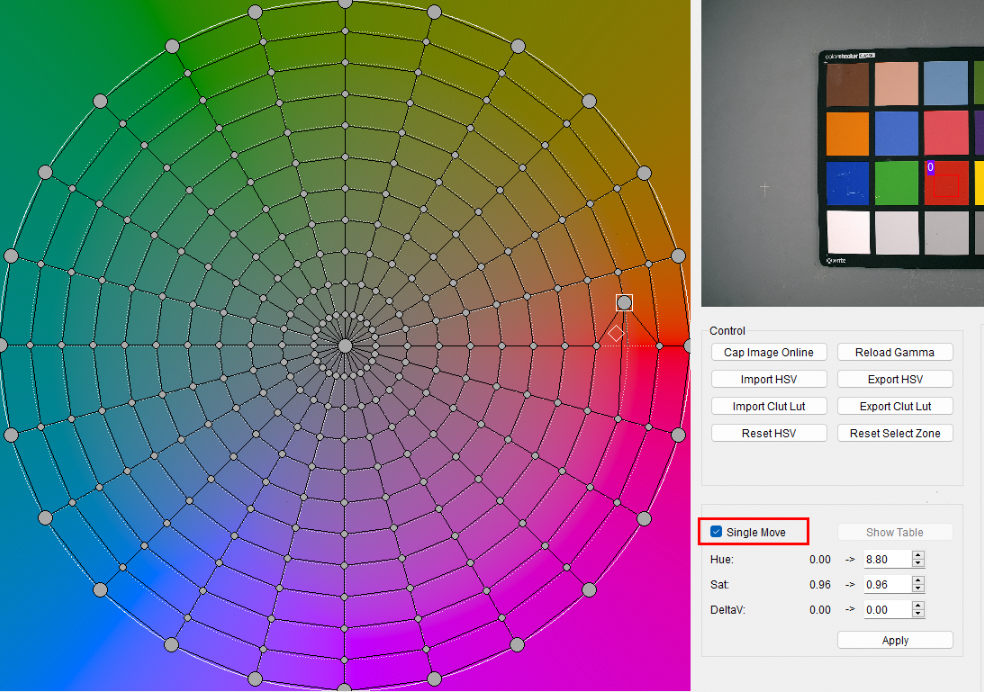This screenshot has height=692, width=984.
Task: Focus the Hue value input field
Action: point(887,559)
